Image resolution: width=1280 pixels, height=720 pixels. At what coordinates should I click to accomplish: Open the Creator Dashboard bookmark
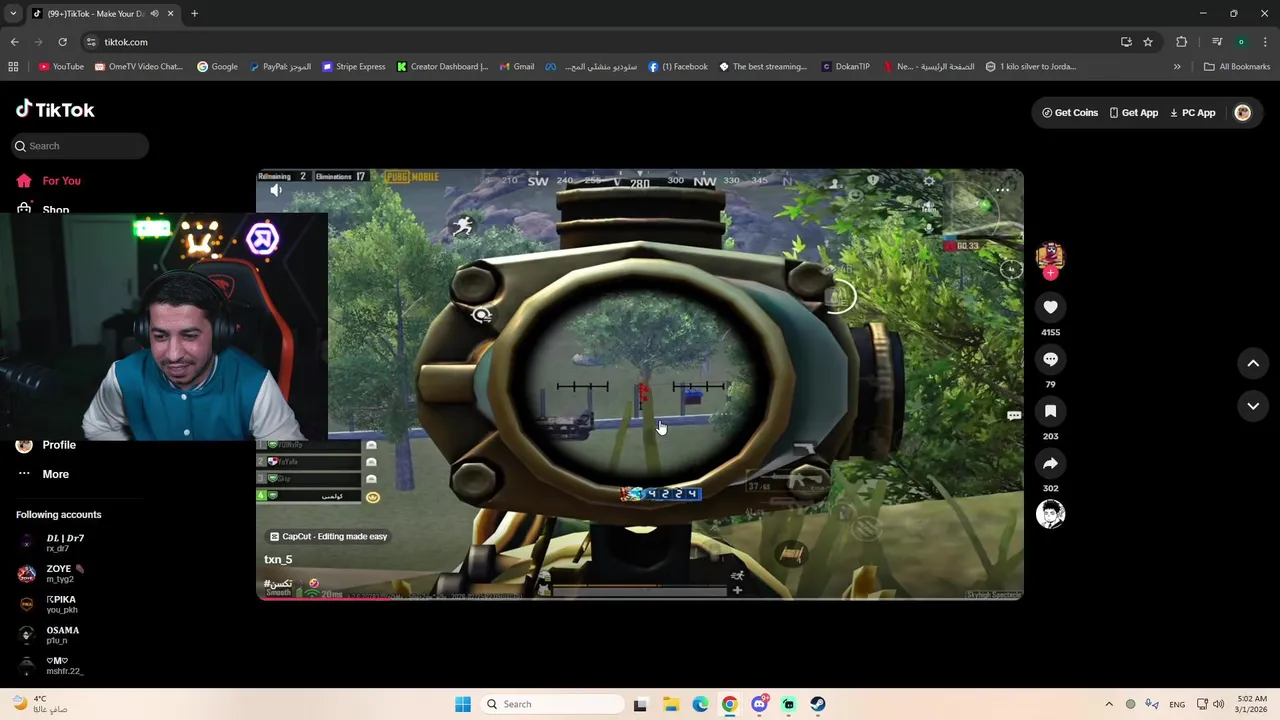click(442, 67)
